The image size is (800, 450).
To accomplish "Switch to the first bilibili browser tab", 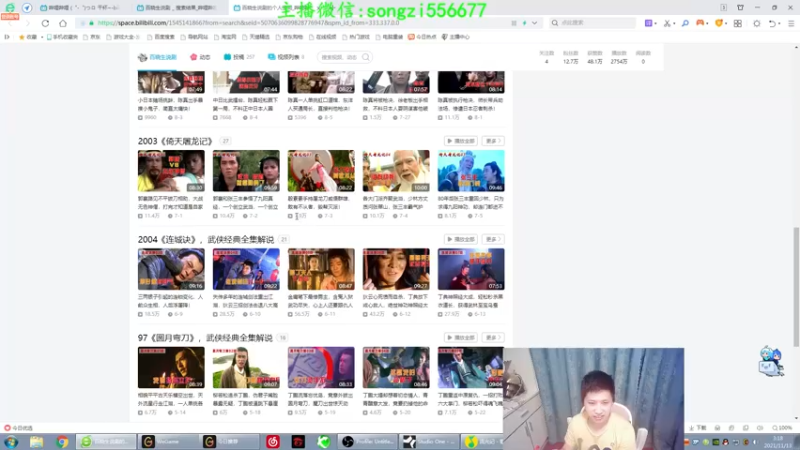I will point(83,8).
